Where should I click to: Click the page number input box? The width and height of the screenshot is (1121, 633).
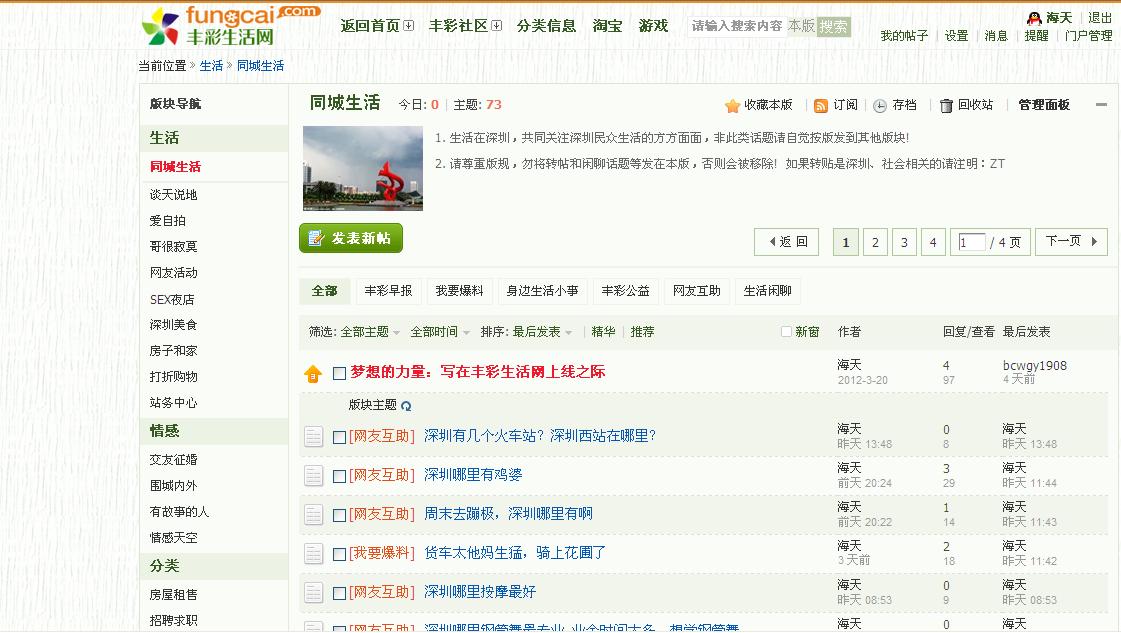[x=972, y=242]
